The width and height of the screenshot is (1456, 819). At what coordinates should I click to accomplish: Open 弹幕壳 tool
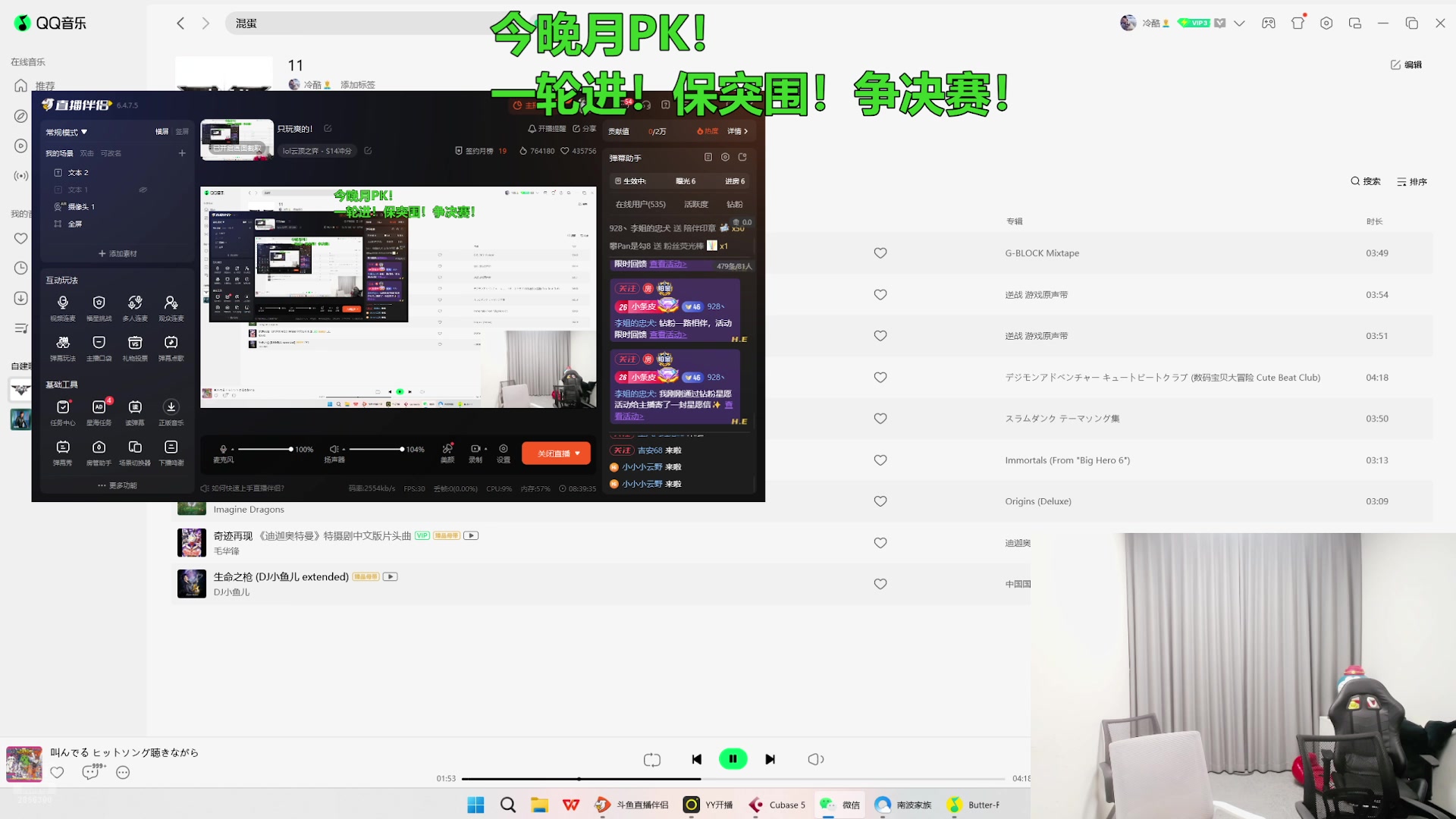[x=63, y=453]
